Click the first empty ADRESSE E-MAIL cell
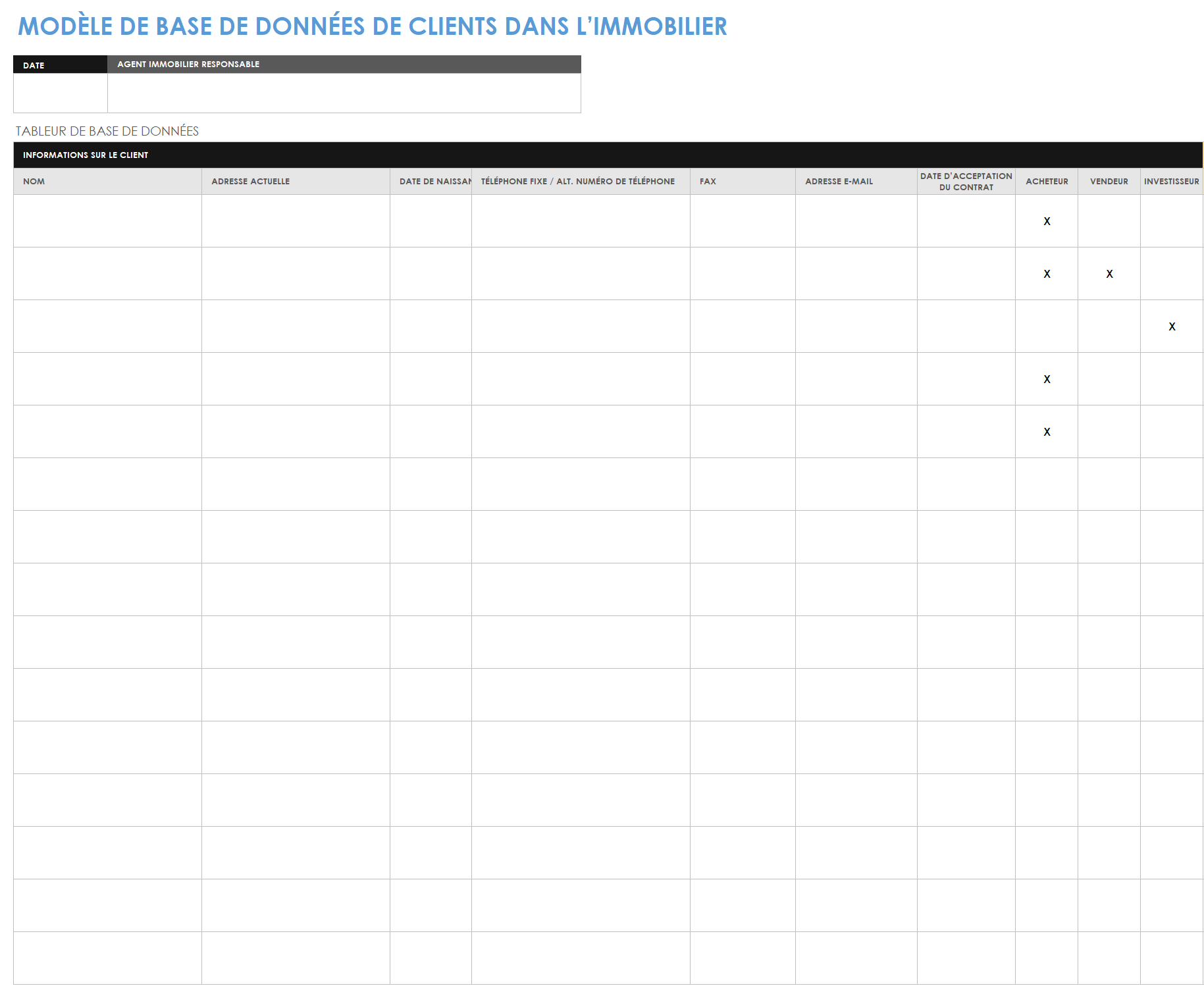The image size is (1204, 990). [x=856, y=221]
